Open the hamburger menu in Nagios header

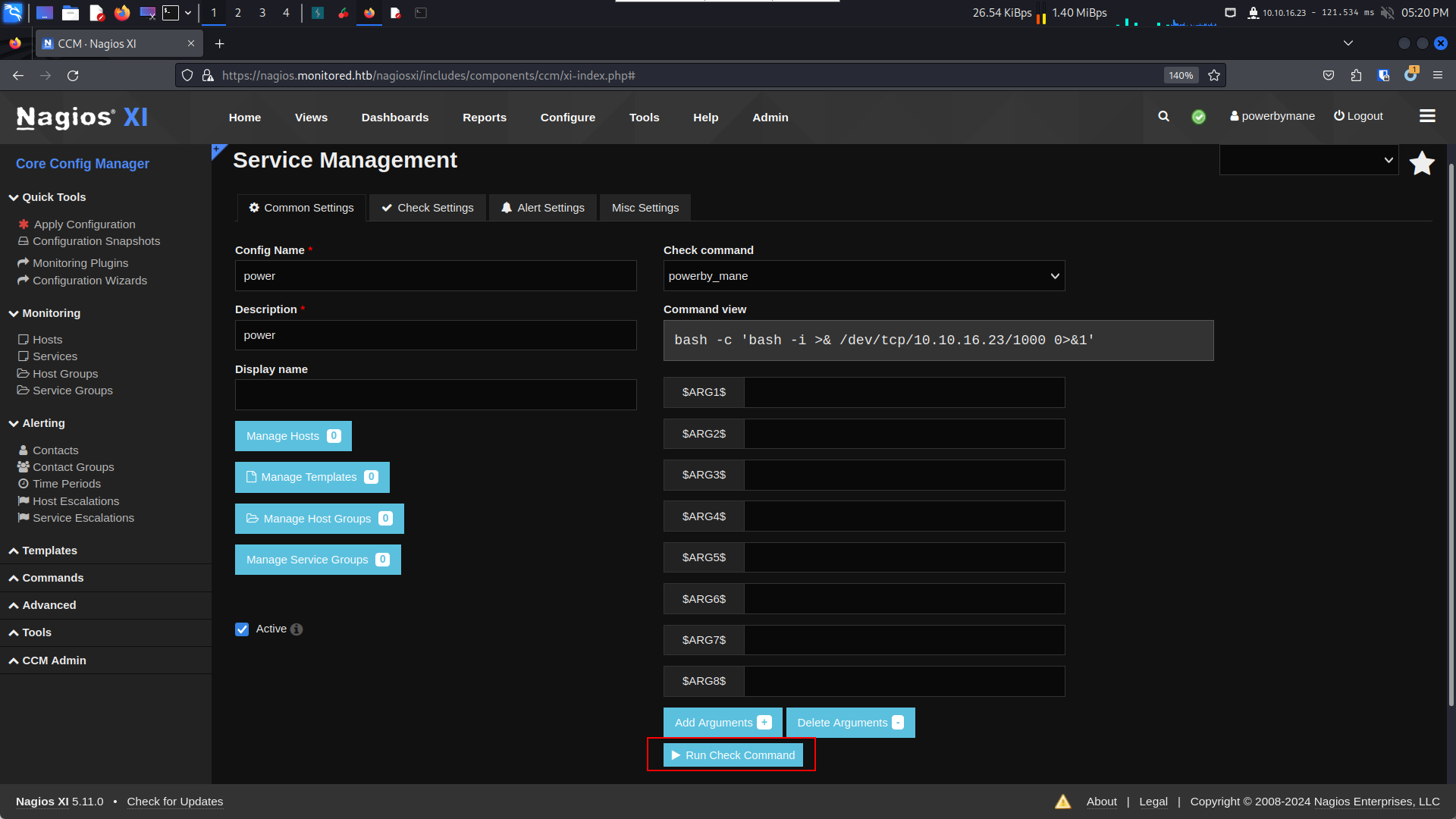pyautogui.click(x=1427, y=116)
